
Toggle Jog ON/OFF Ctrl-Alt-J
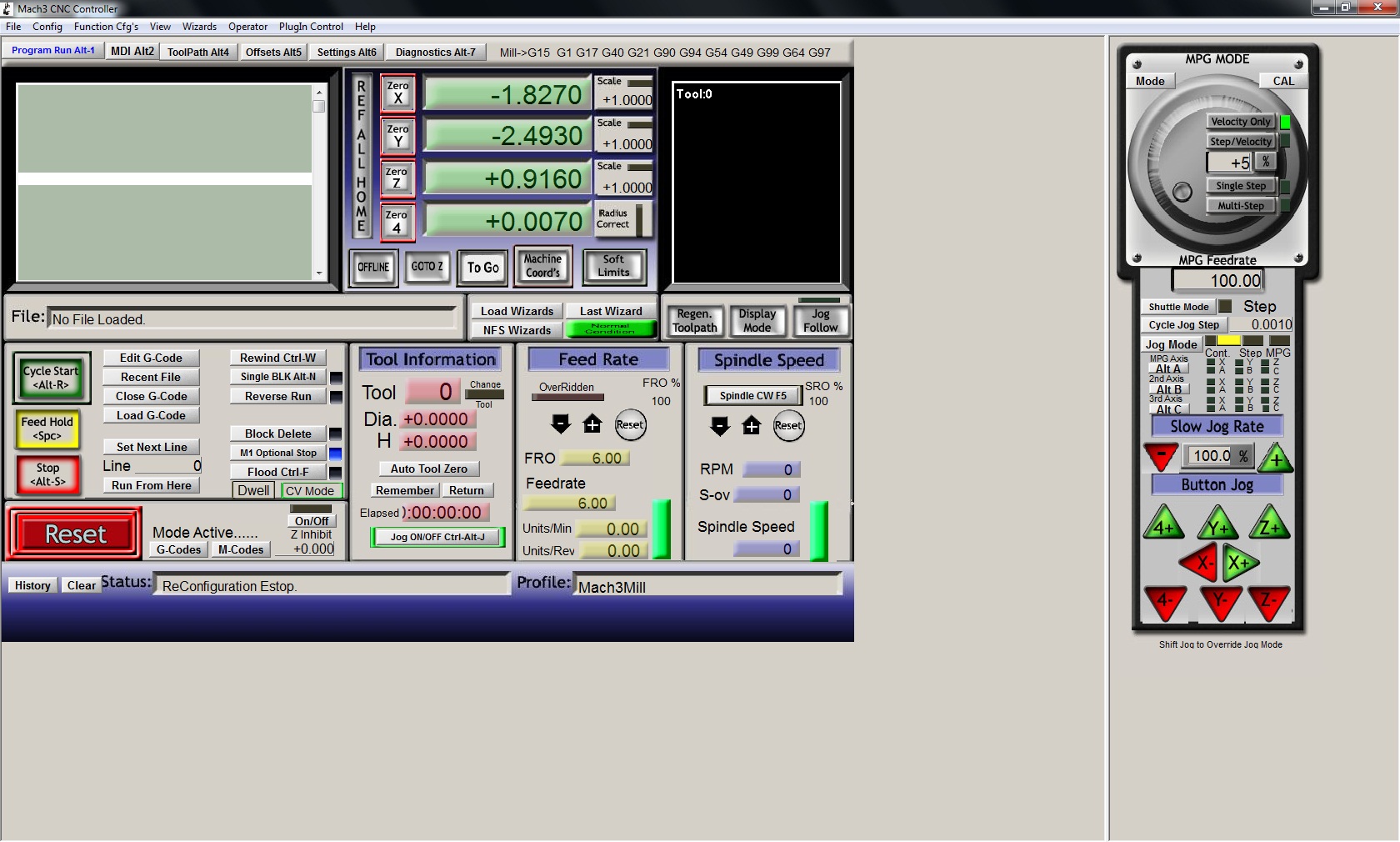coord(437,537)
